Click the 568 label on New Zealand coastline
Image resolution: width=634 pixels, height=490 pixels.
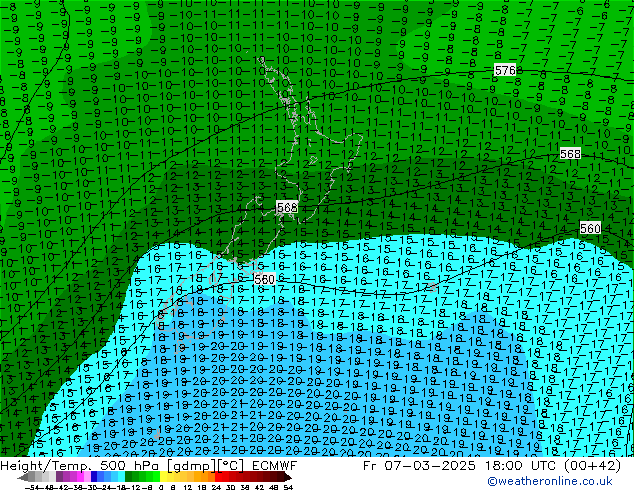point(287,207)
